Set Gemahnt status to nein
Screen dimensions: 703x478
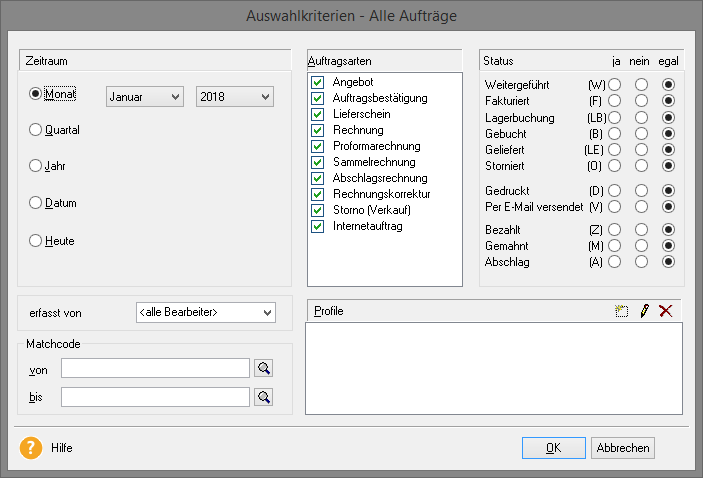point(641,246)
